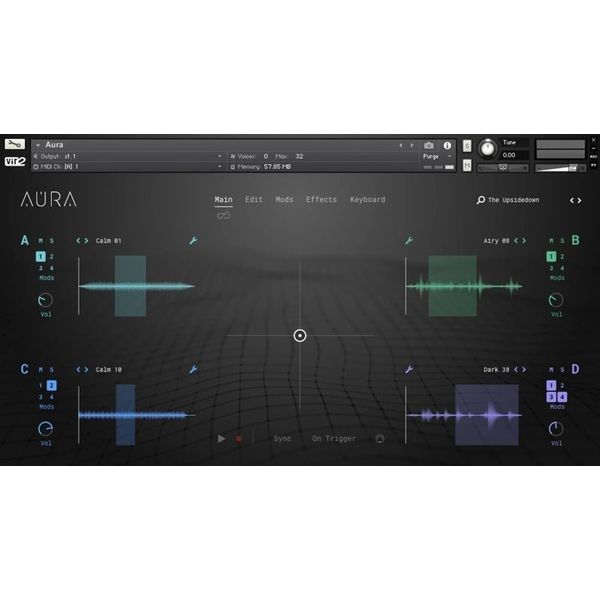
Task: Open the Keyboard tab
Action: click(368, 200)
